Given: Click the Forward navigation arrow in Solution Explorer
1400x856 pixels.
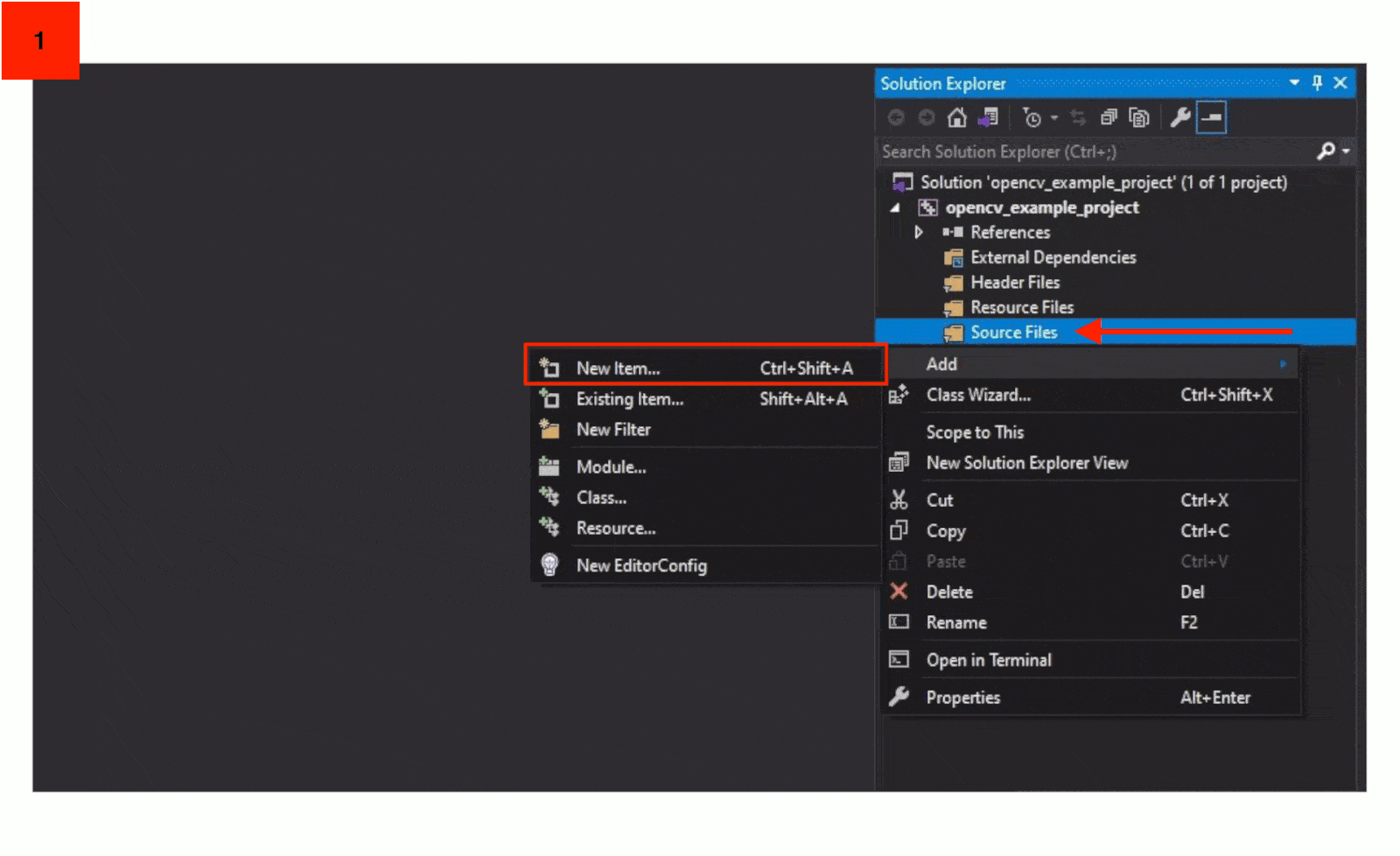Looking at the screenshot, I should coord(926,117).
